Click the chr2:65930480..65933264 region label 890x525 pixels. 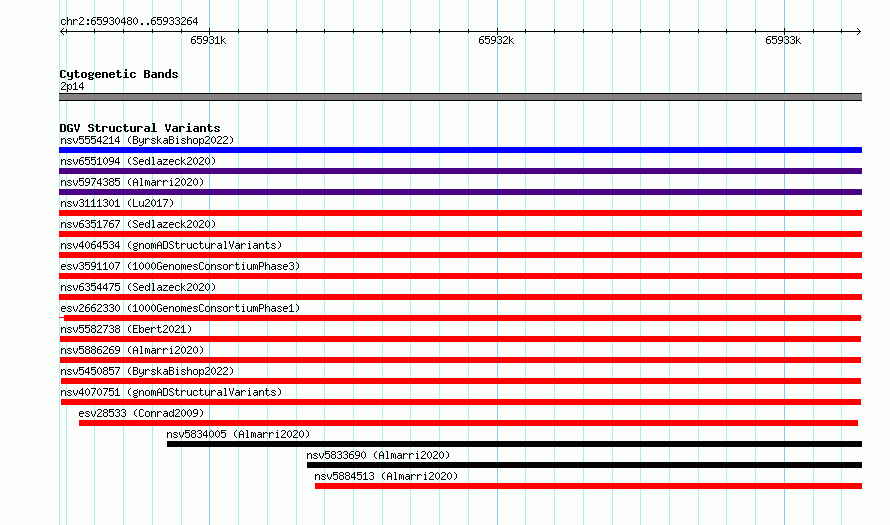point(129,22)
